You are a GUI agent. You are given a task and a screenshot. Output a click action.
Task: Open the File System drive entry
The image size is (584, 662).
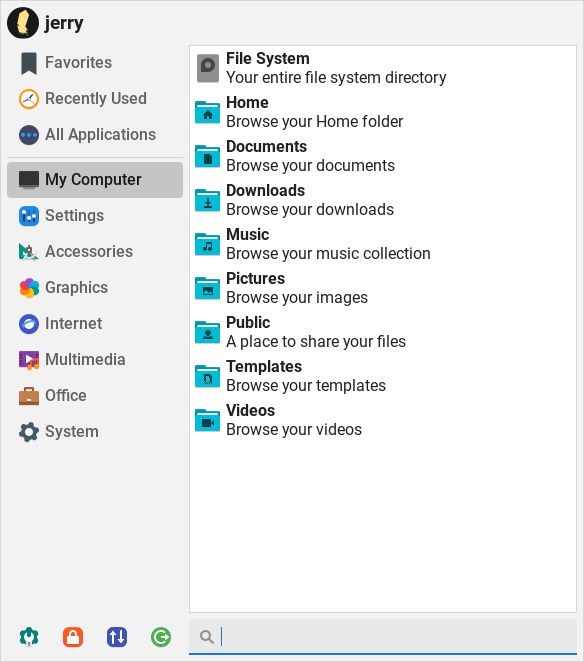[383, 68]
